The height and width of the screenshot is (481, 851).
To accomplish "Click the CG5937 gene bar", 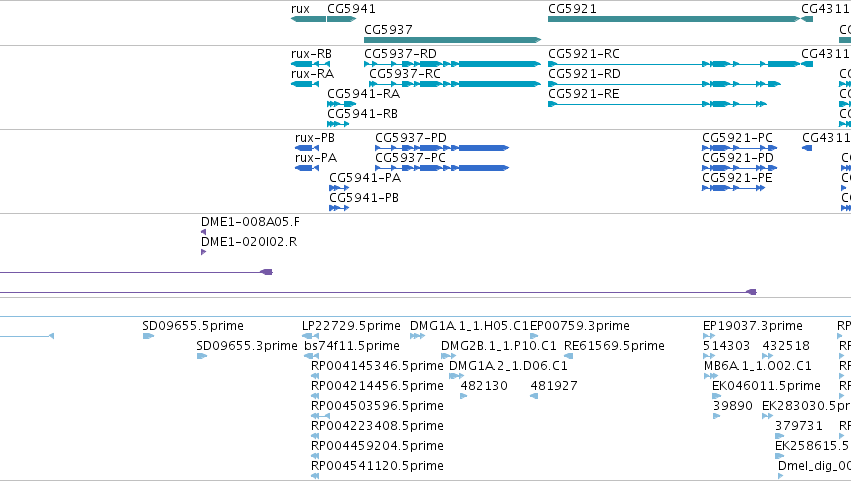I will (453, 40).
